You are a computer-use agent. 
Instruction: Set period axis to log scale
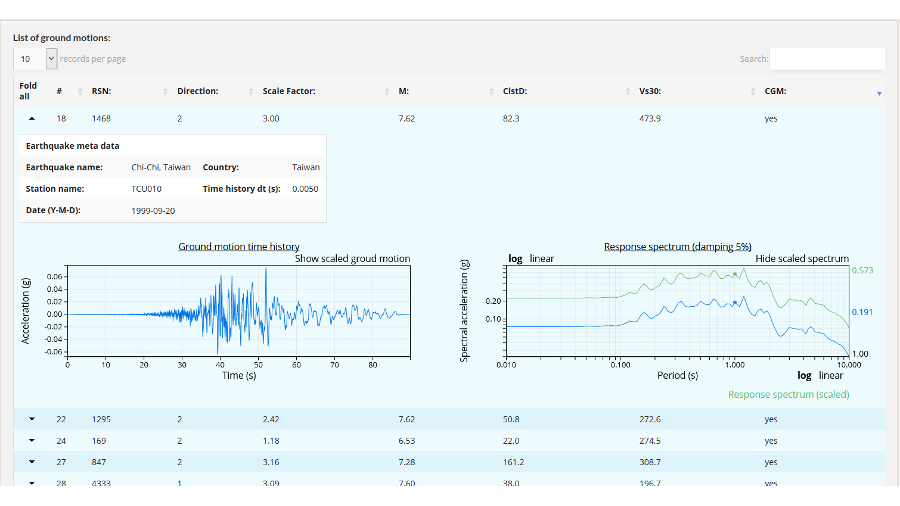(803, 375)
